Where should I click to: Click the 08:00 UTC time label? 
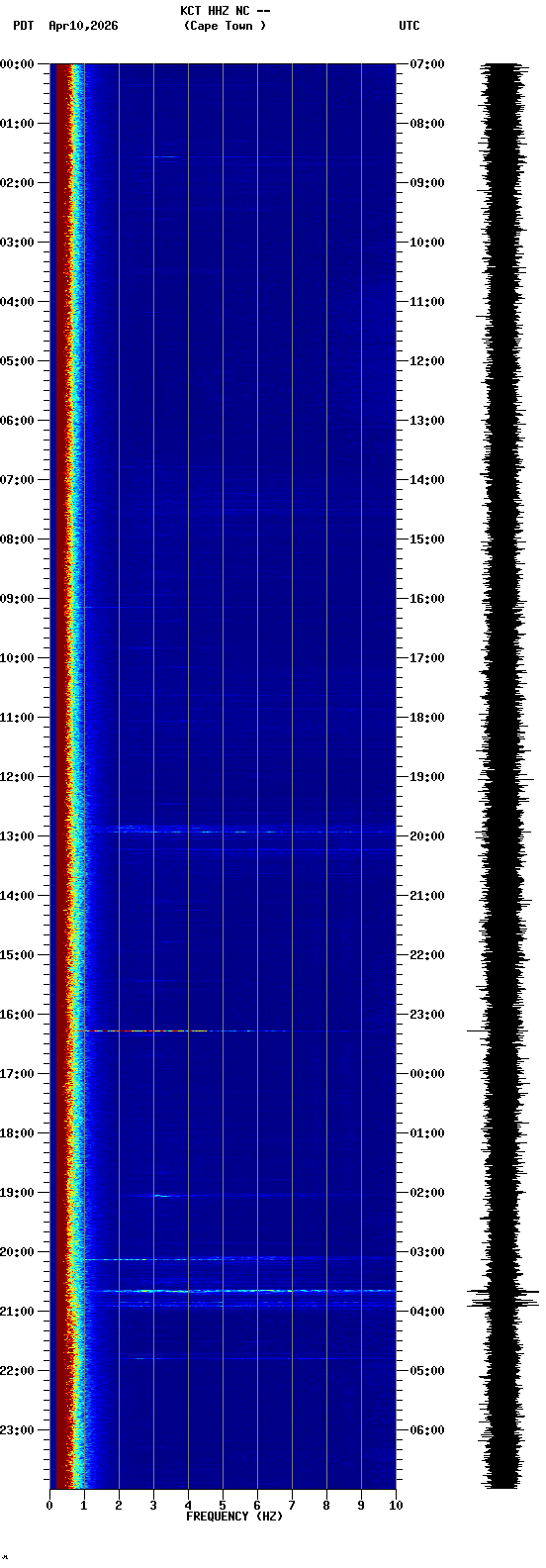[427, 124]
